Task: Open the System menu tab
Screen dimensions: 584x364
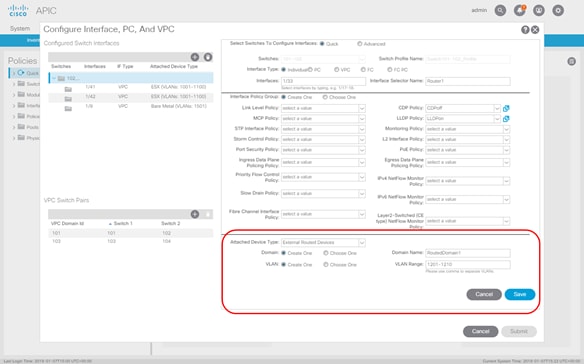Action: tap(20, 29)
